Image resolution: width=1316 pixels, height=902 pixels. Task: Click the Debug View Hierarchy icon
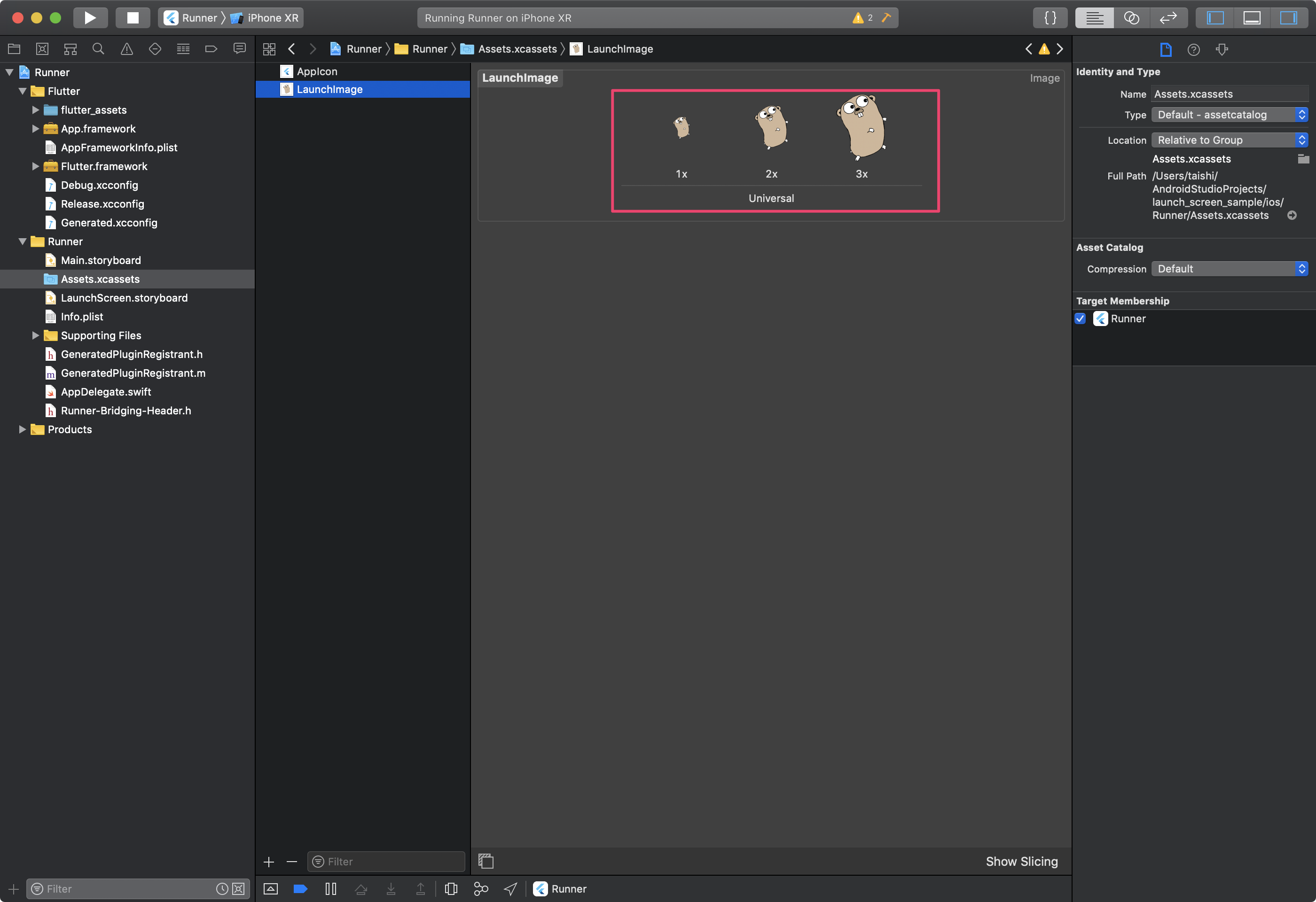tap(451, 888)
